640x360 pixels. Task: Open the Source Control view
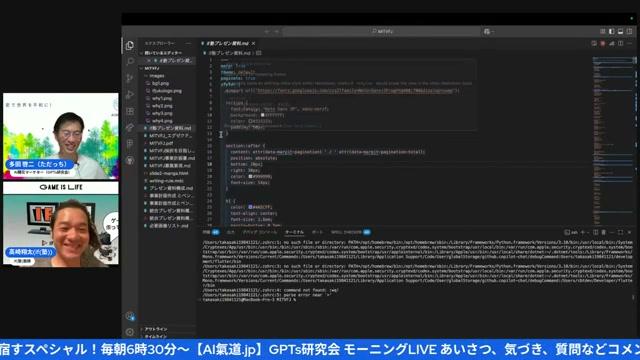(130, 78)
